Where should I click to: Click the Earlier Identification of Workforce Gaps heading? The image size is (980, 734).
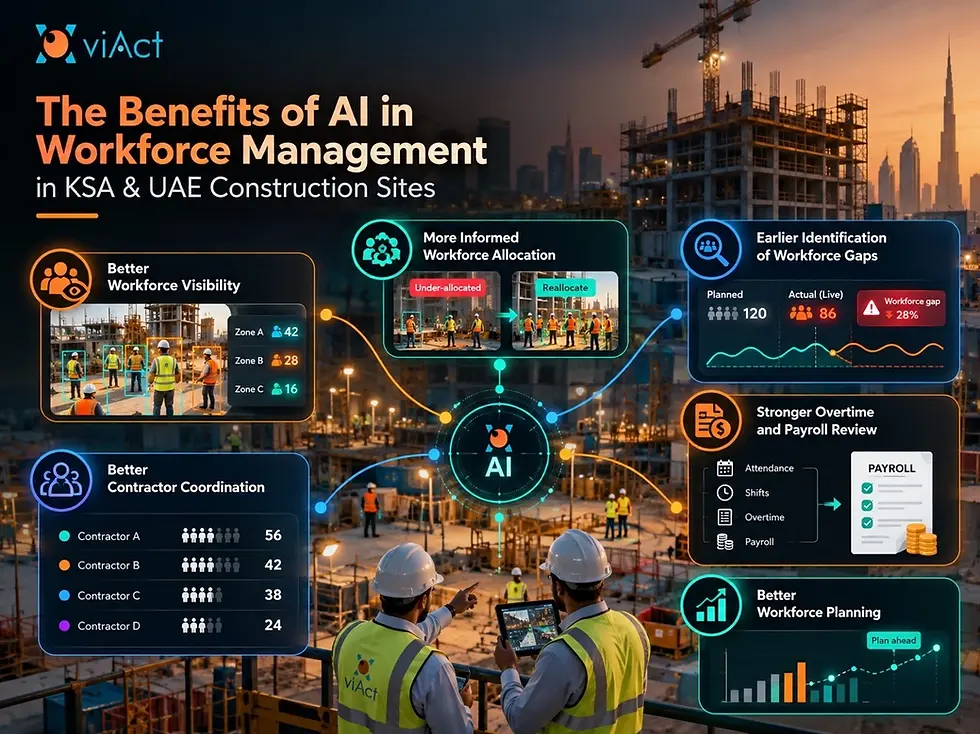(x=821, y=246)
